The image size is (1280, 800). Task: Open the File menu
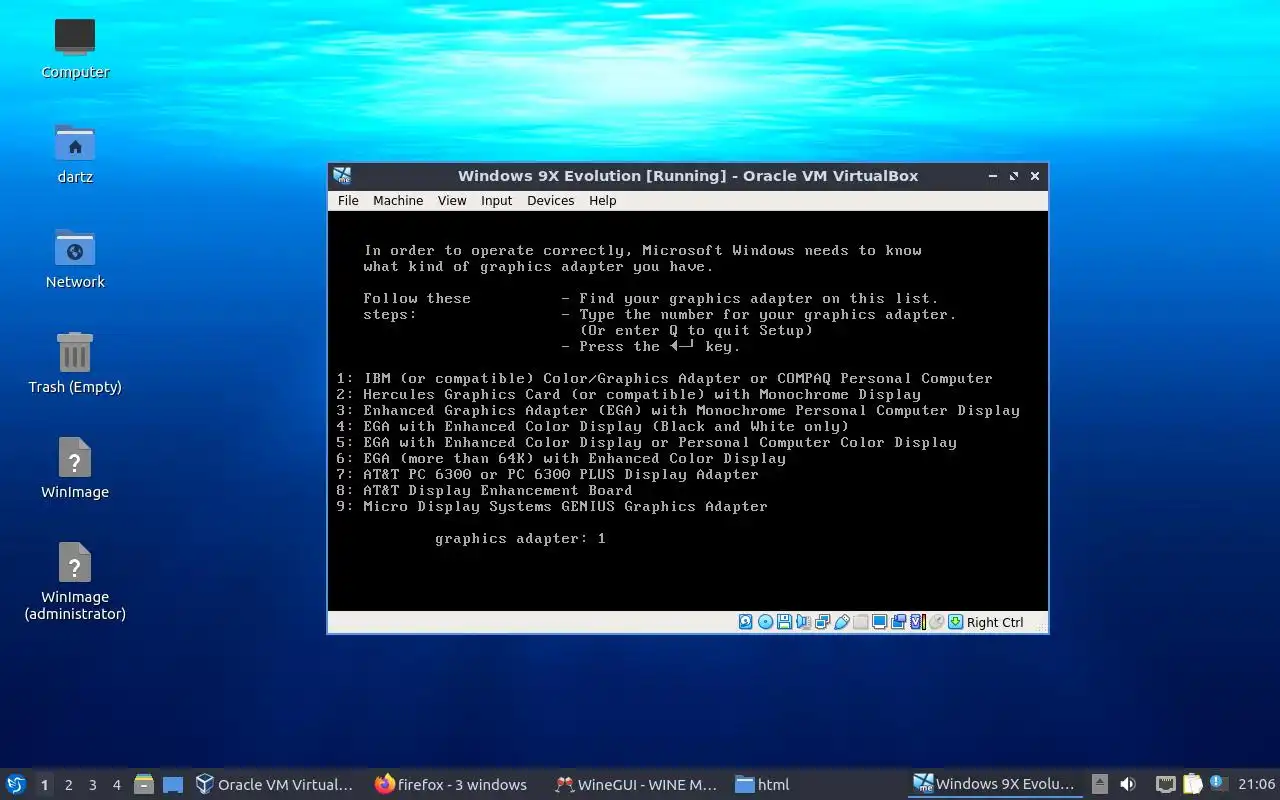[348, 200]
